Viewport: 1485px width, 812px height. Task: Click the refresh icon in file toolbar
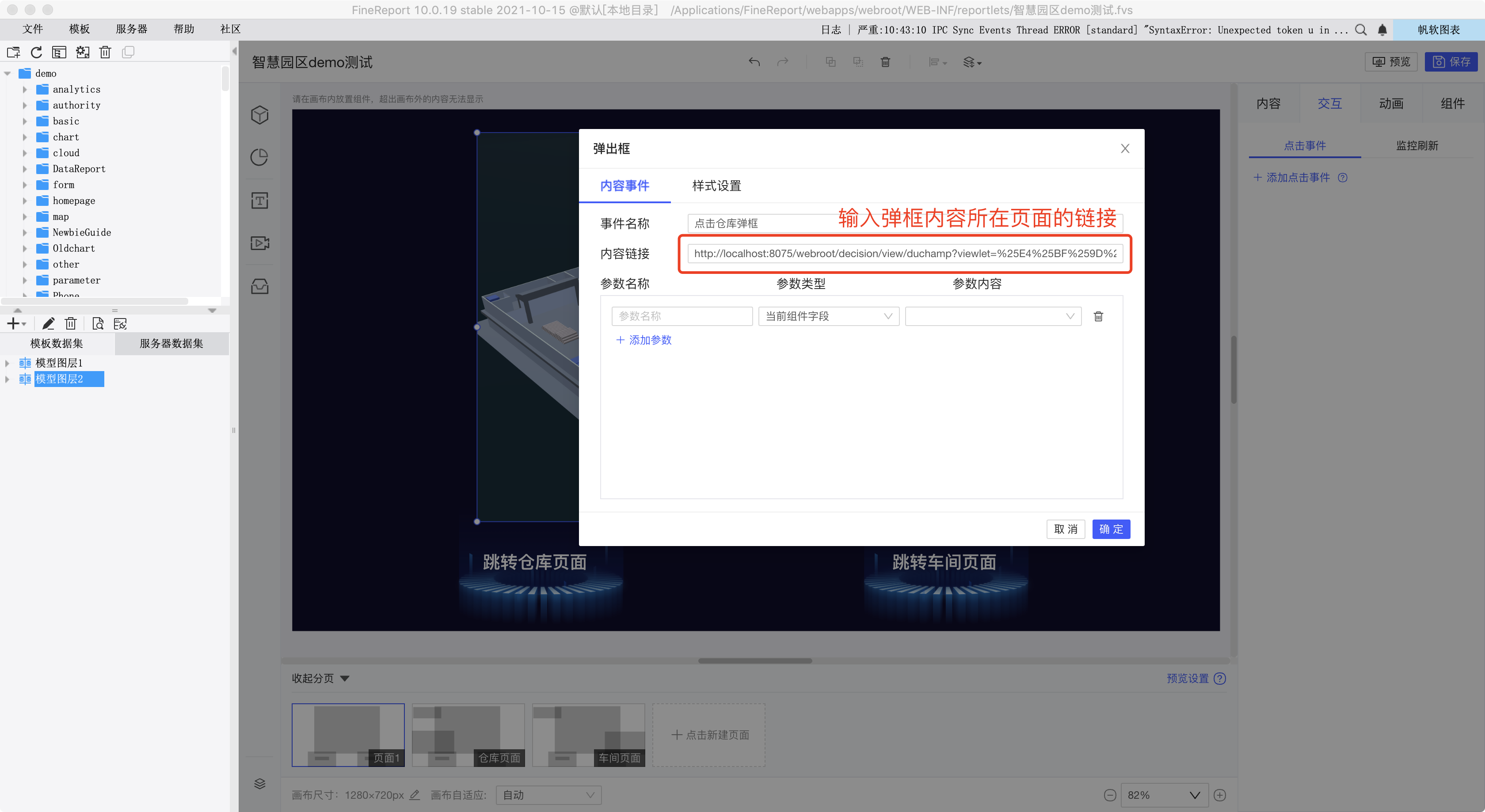coord(36,53)
